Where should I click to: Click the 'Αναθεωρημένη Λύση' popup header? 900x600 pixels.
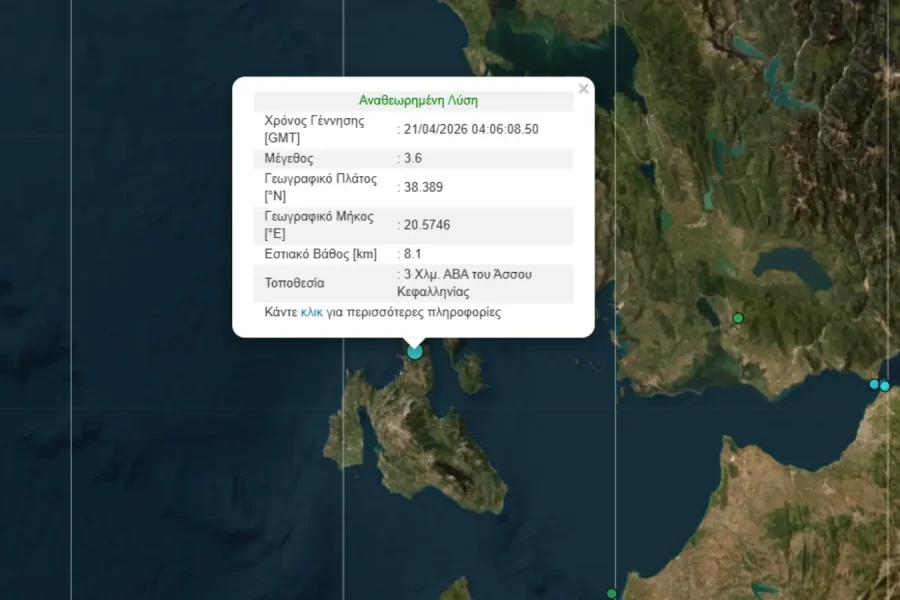pos(418,101)
